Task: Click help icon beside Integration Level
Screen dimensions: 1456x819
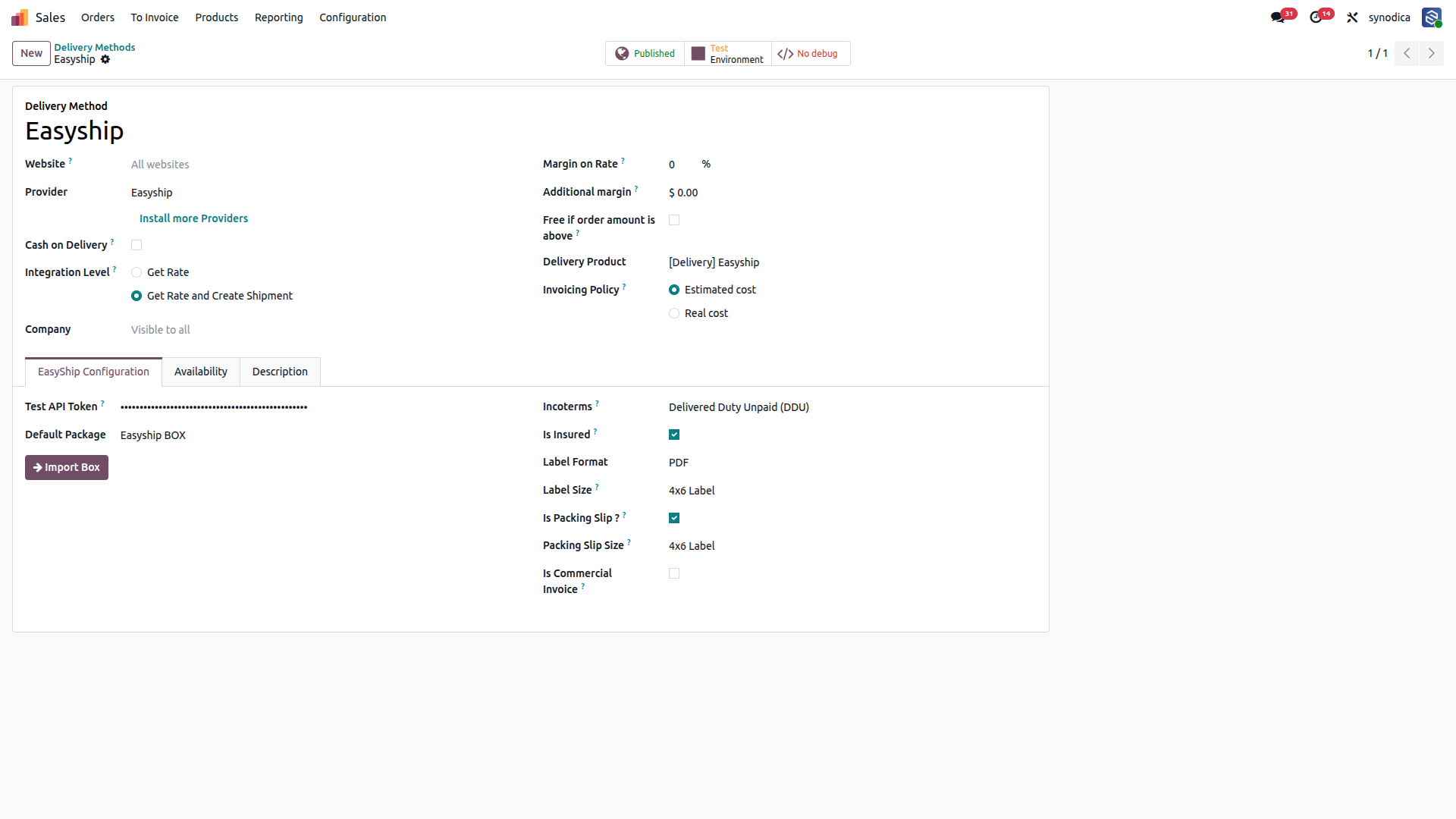Action: [115, 269]
